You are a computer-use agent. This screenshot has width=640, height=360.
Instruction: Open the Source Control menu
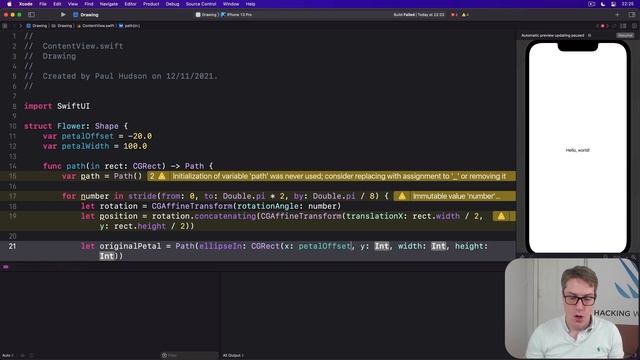point(201,4)
